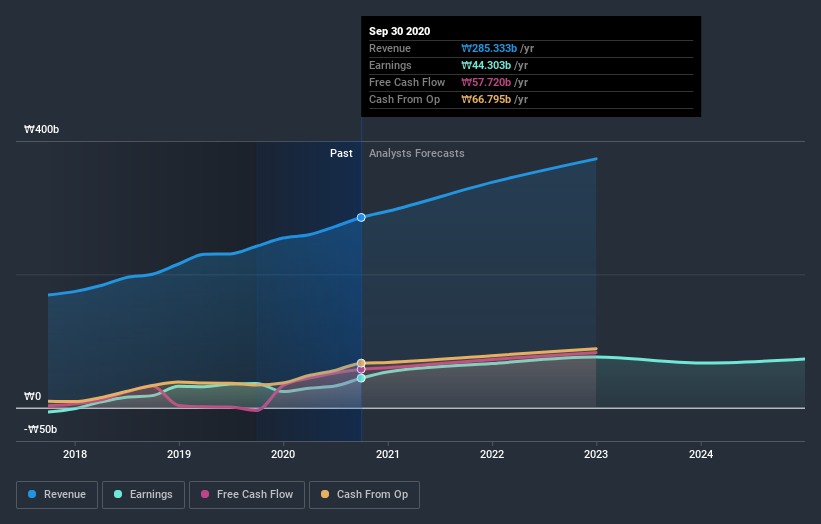
Task: Click the 2018 x-axis label
Action: (x=75, y=454)
